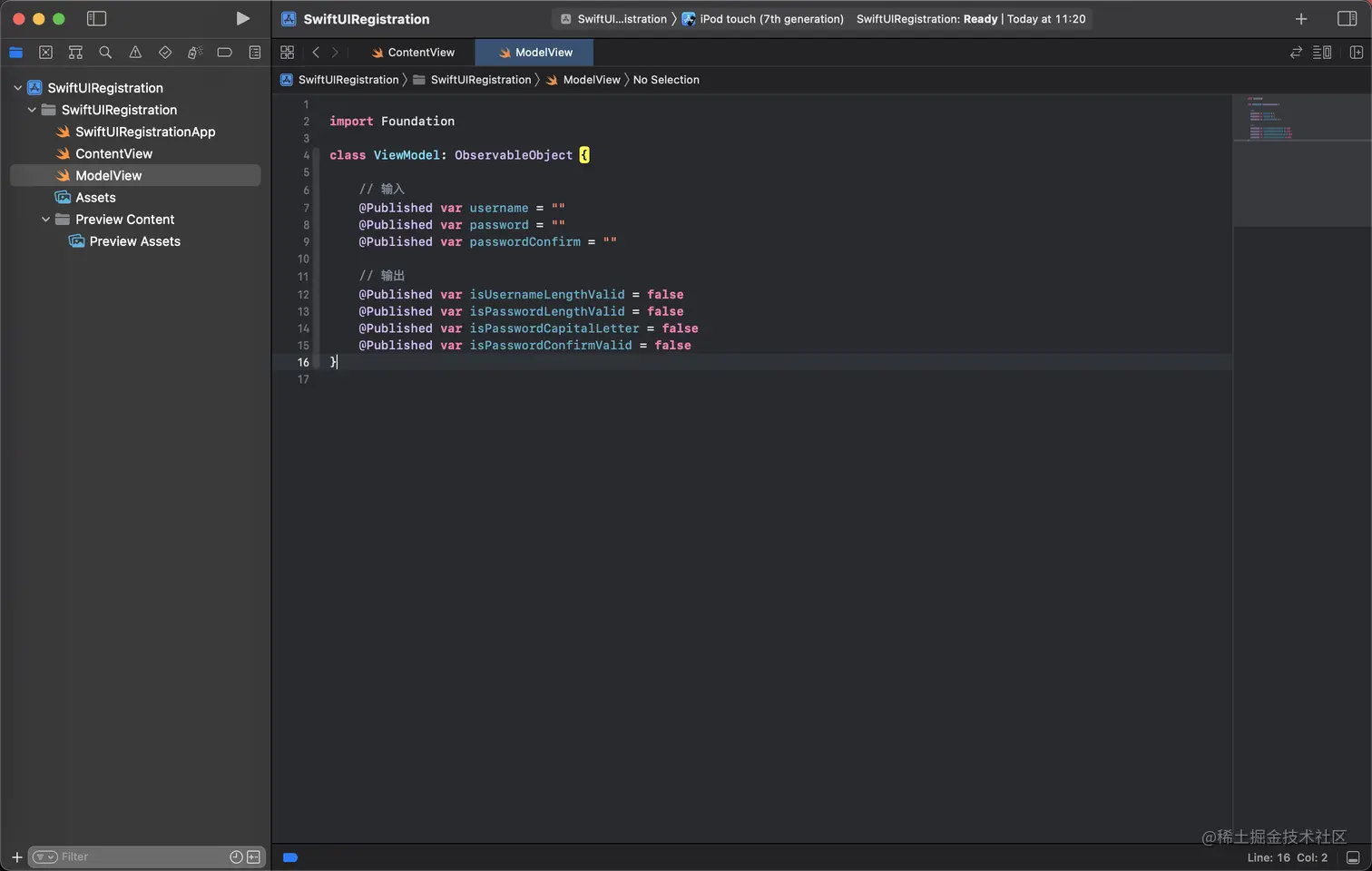Open the Report navigator
Image resolution: width=1372 pixels, height=871 pixels.
255,53
